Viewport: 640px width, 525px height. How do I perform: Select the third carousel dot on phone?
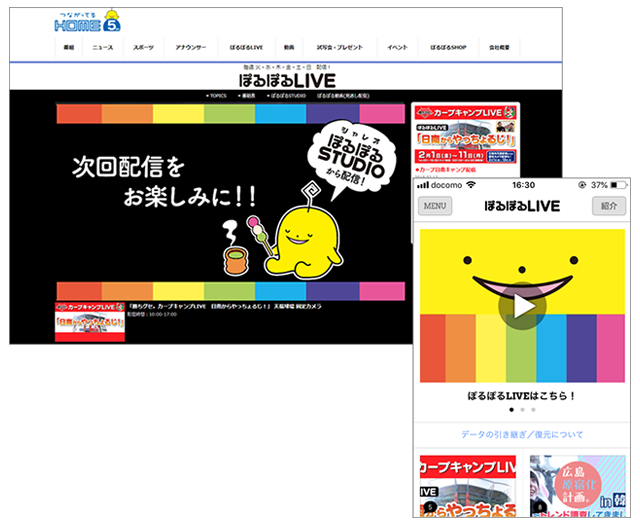[533, 409]
